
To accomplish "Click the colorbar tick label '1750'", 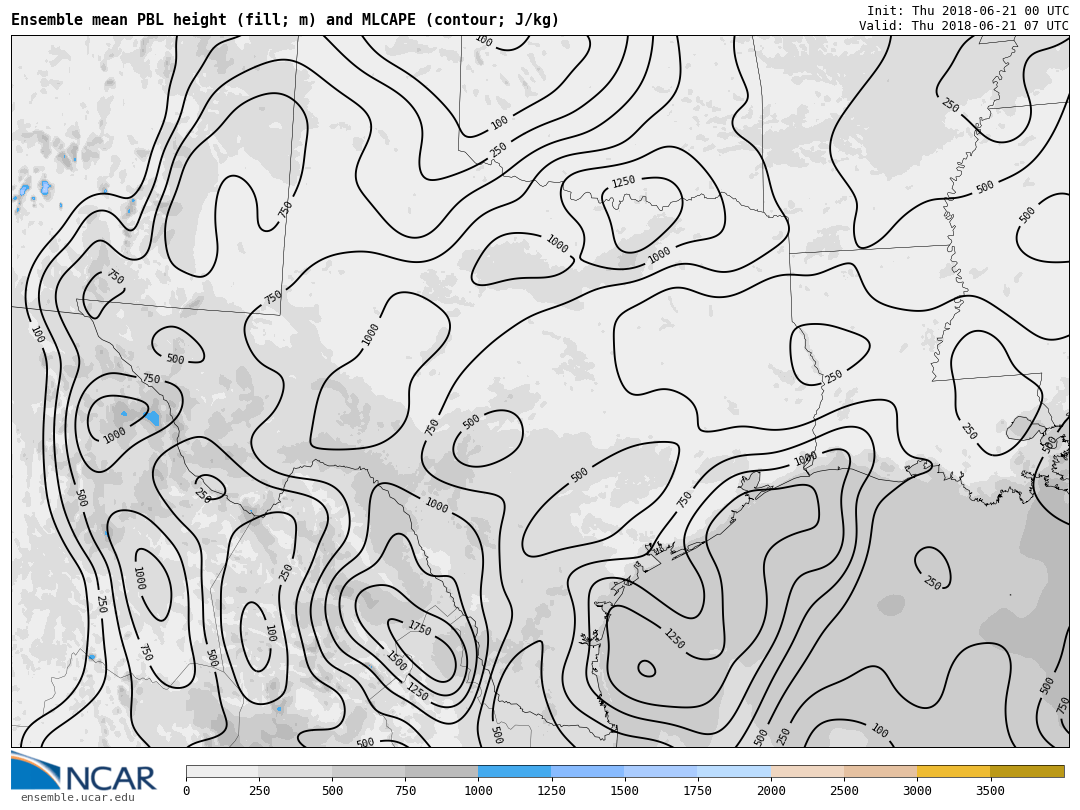I will (697, 791).
